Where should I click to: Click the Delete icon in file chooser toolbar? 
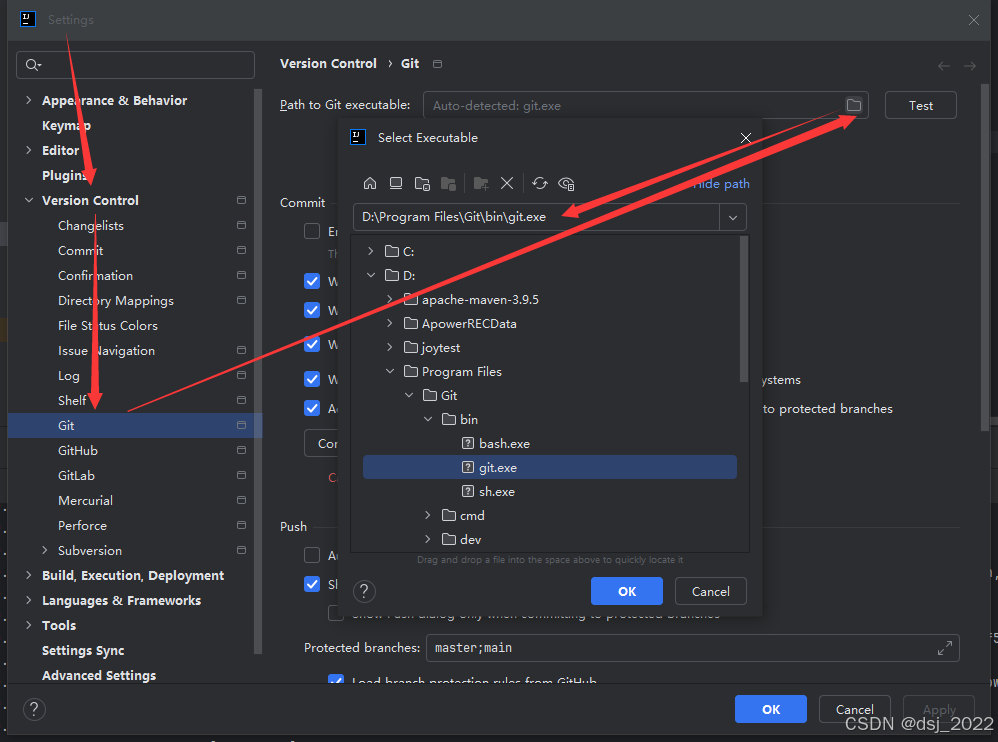click(x=507, y=183)
